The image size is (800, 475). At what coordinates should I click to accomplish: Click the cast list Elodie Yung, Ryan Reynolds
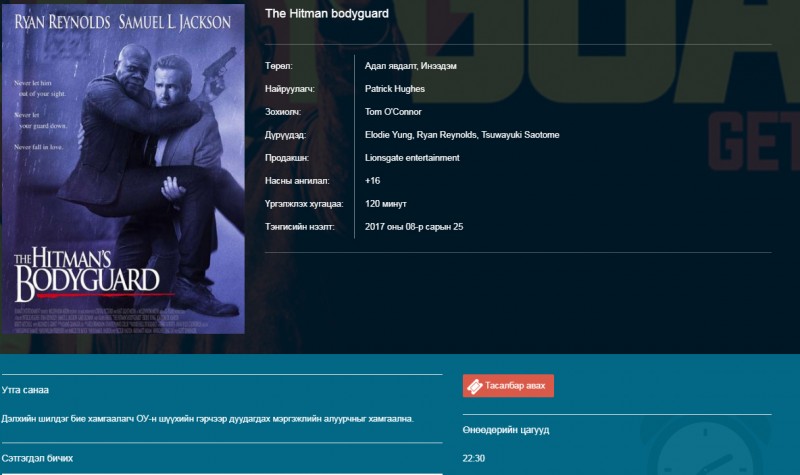(x=462, y=135)
